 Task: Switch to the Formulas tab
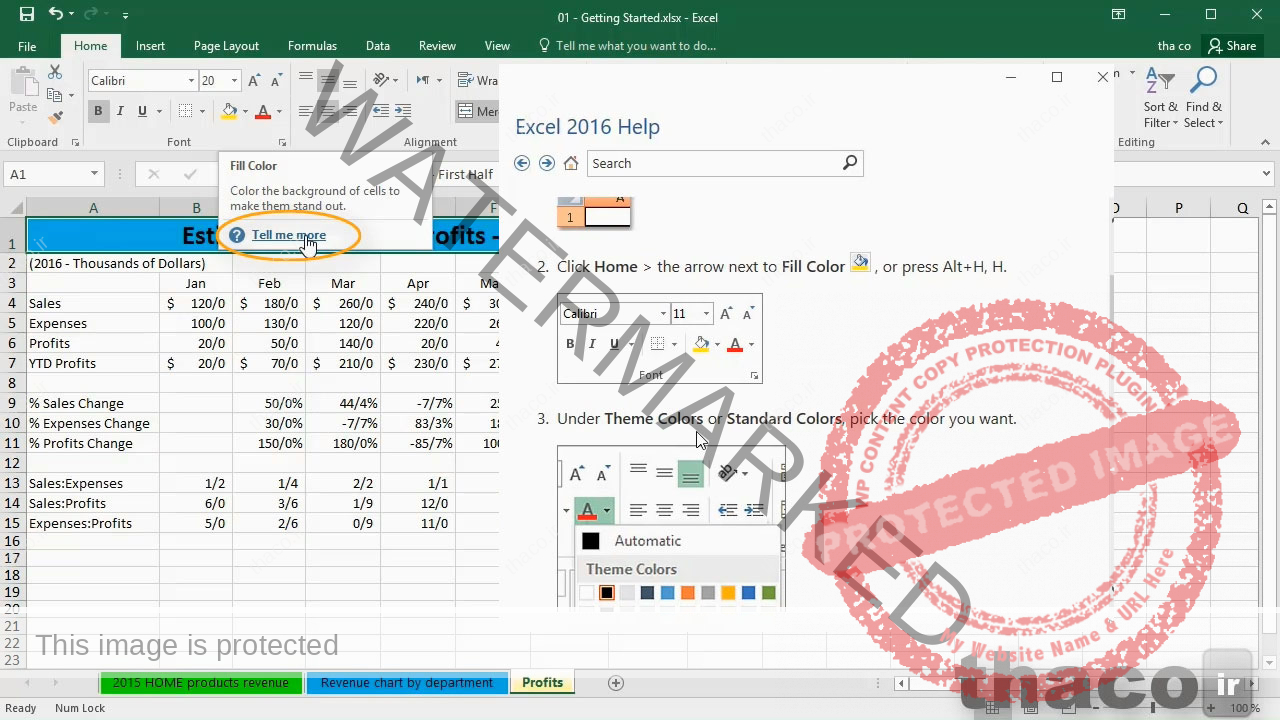[x=312, y=46]
